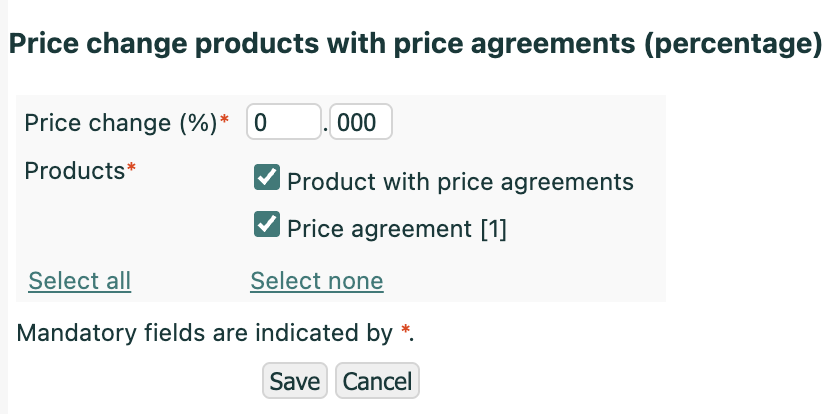
Task: Cancel the price change form
Action: tap(377, 381)
